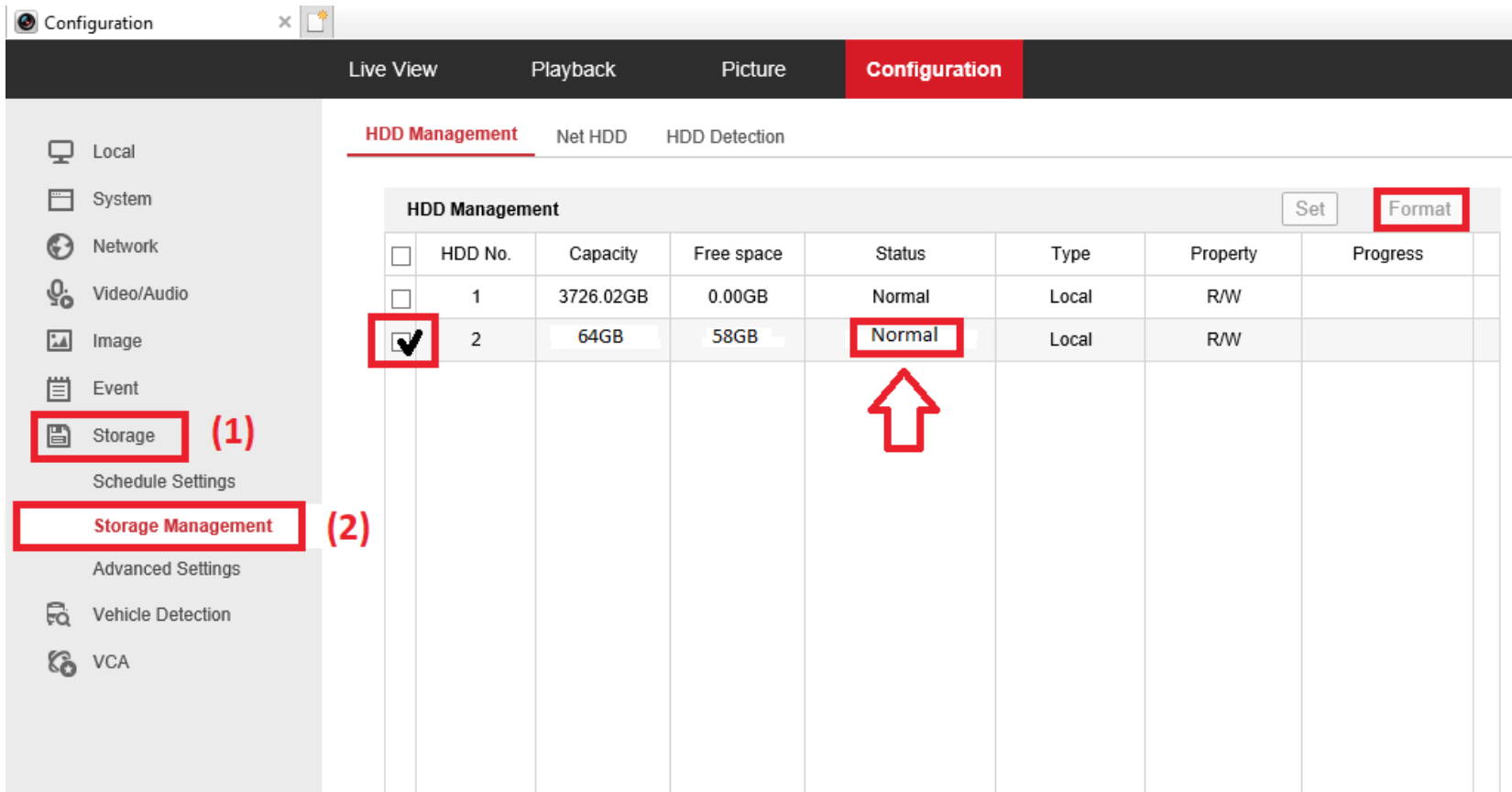Open the Picture page
1512x792 pixels.
tap(753, 70)
